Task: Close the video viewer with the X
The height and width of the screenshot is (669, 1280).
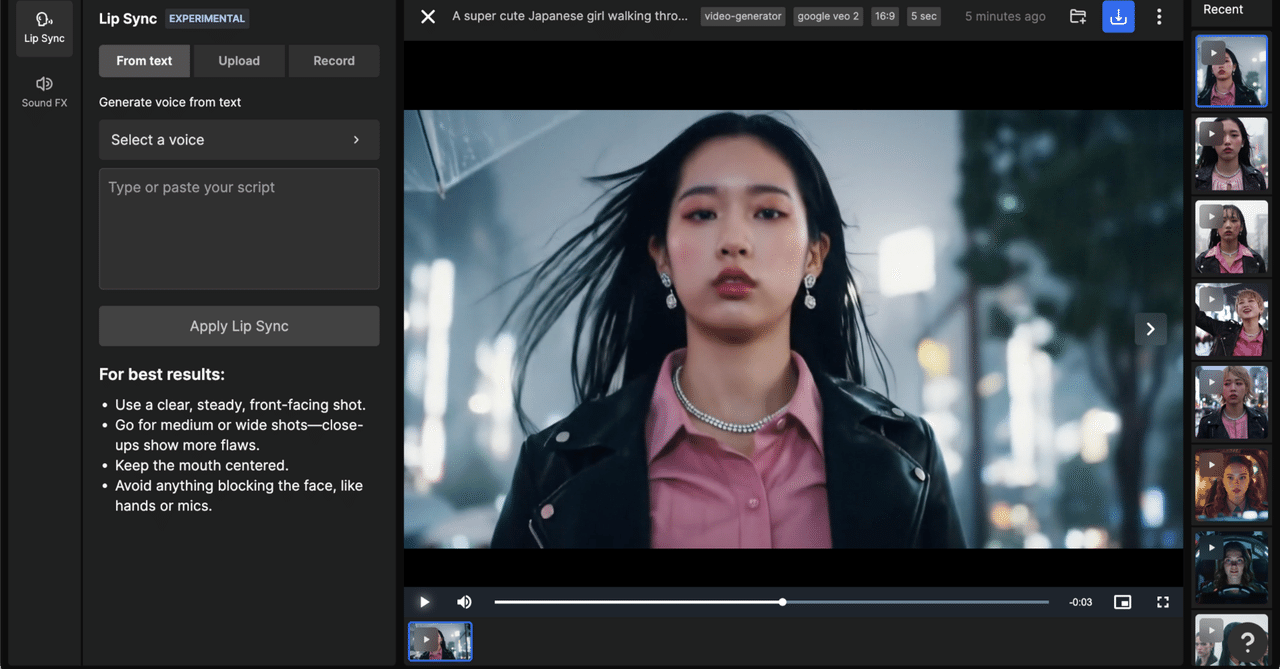Action: [x=427, y=16]
